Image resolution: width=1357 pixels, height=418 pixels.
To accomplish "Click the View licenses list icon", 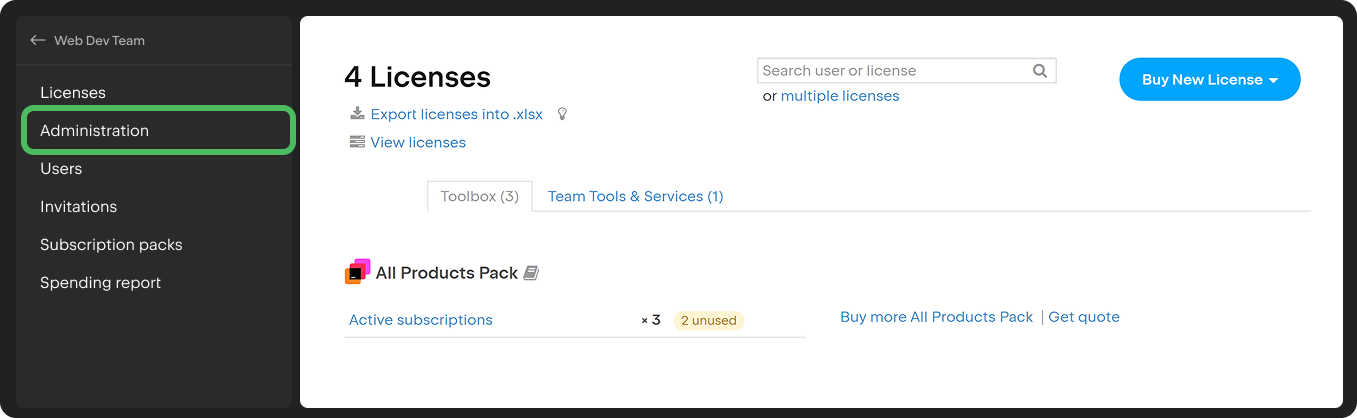I will [x=356, y=142].
